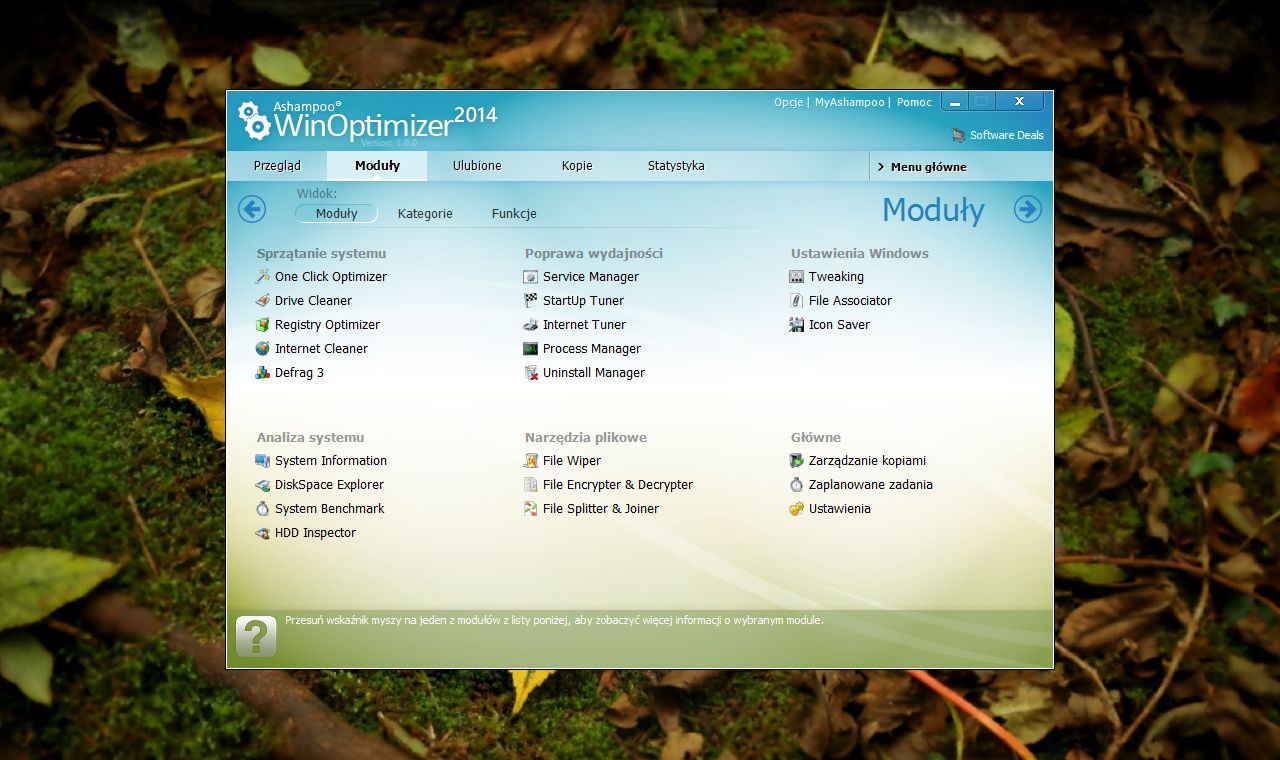This screenshot has width=1280, height=760.
Task: Click the Zarządzanie kopiami icon
Action: (x=797, y=461)
